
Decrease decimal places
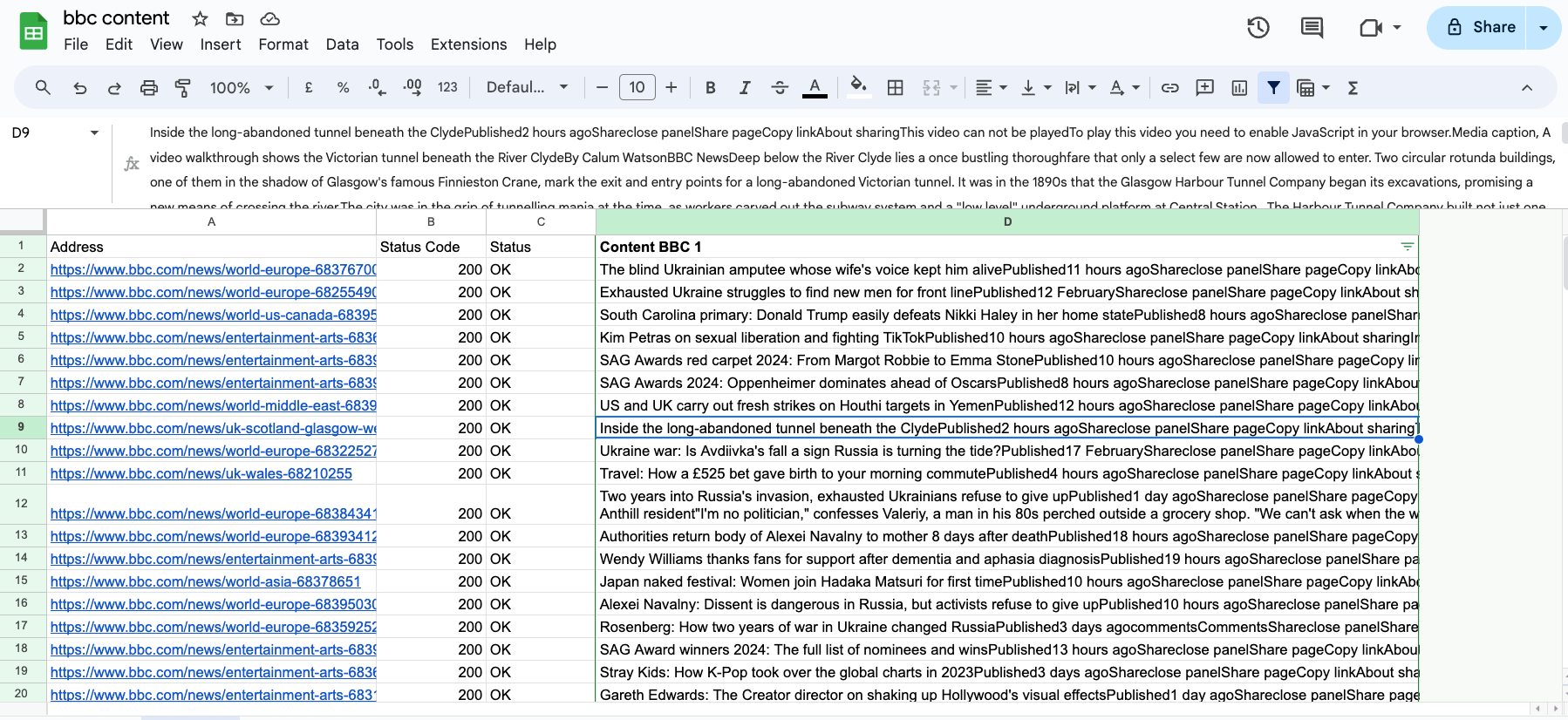[377, 87]
